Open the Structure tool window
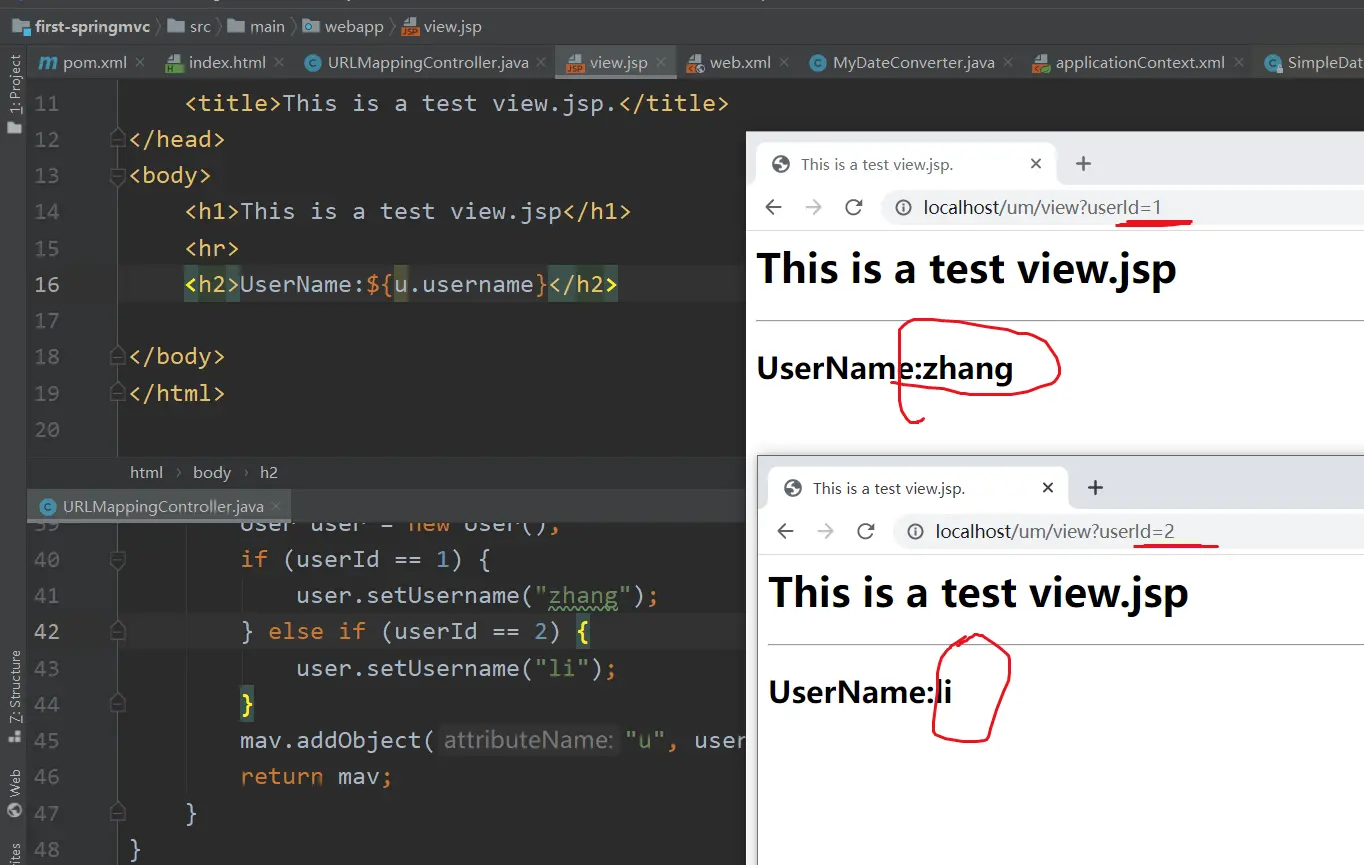The height and width of the screenshot is (865, 1364). pos(15,687)
